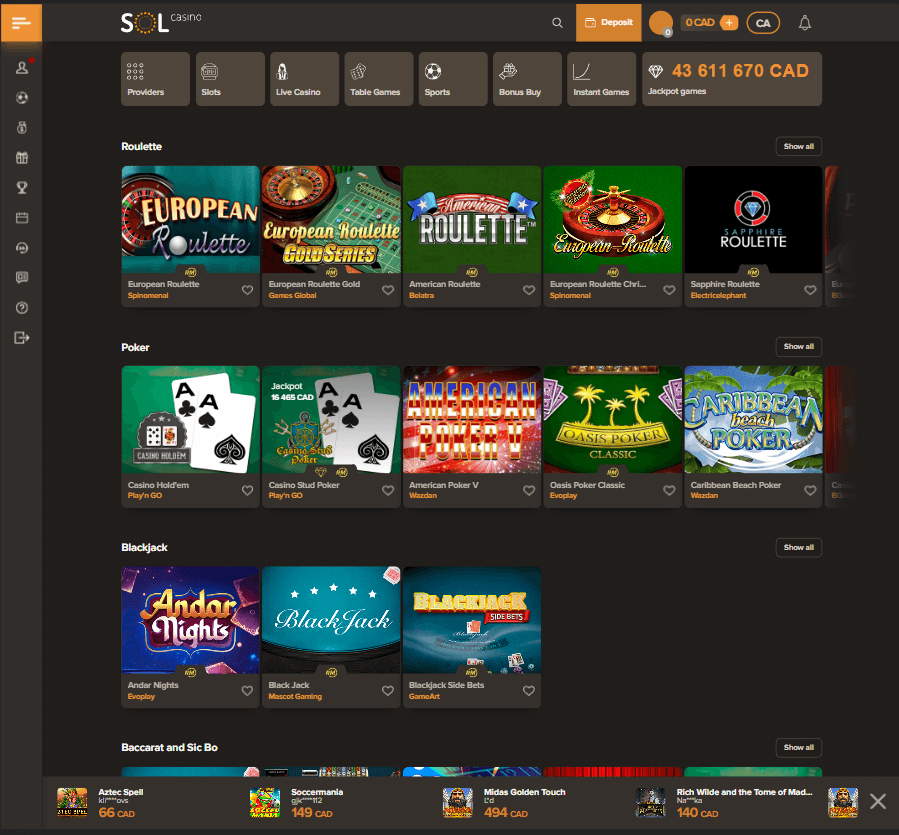899x835 pixels.
Task: Click the 0 CAD balance
Action: coord(700,23)
